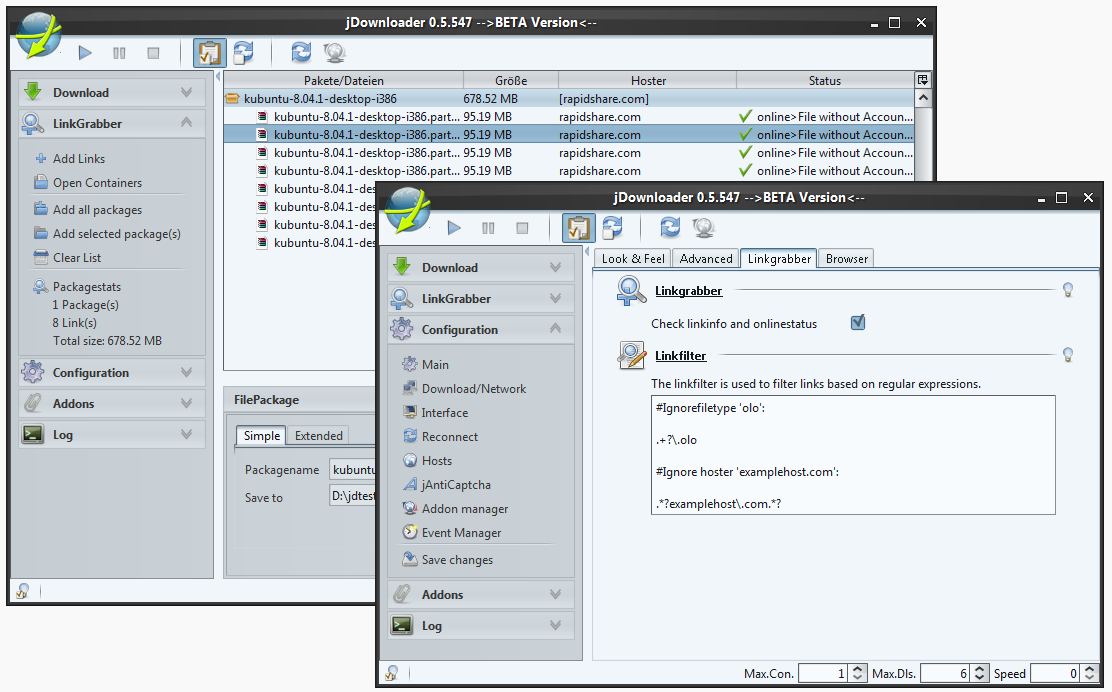Toggle the clipboard monitor icon in front window
The height and width of the screenshot is (692, 1112).
[x=579, y=228]
